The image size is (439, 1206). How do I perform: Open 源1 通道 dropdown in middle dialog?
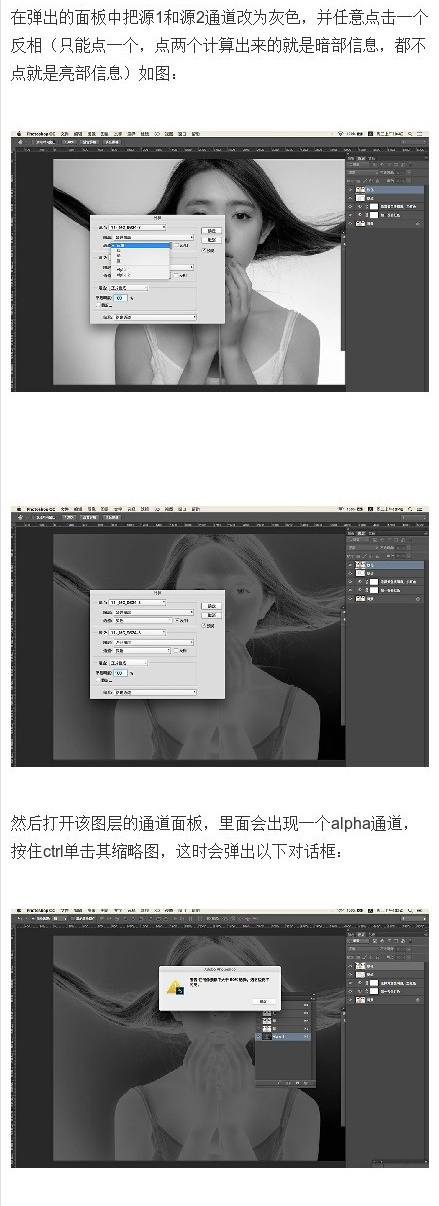142,620
